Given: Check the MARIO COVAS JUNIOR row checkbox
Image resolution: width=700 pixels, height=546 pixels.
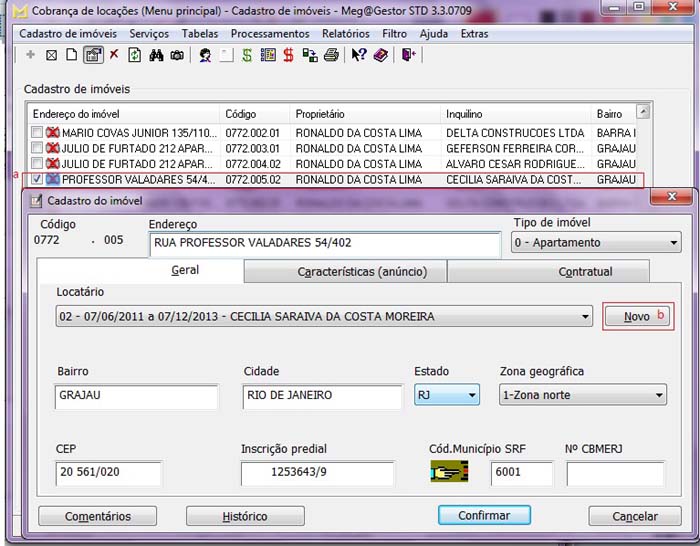Looking at the screenshot, I should click(37, 132).
